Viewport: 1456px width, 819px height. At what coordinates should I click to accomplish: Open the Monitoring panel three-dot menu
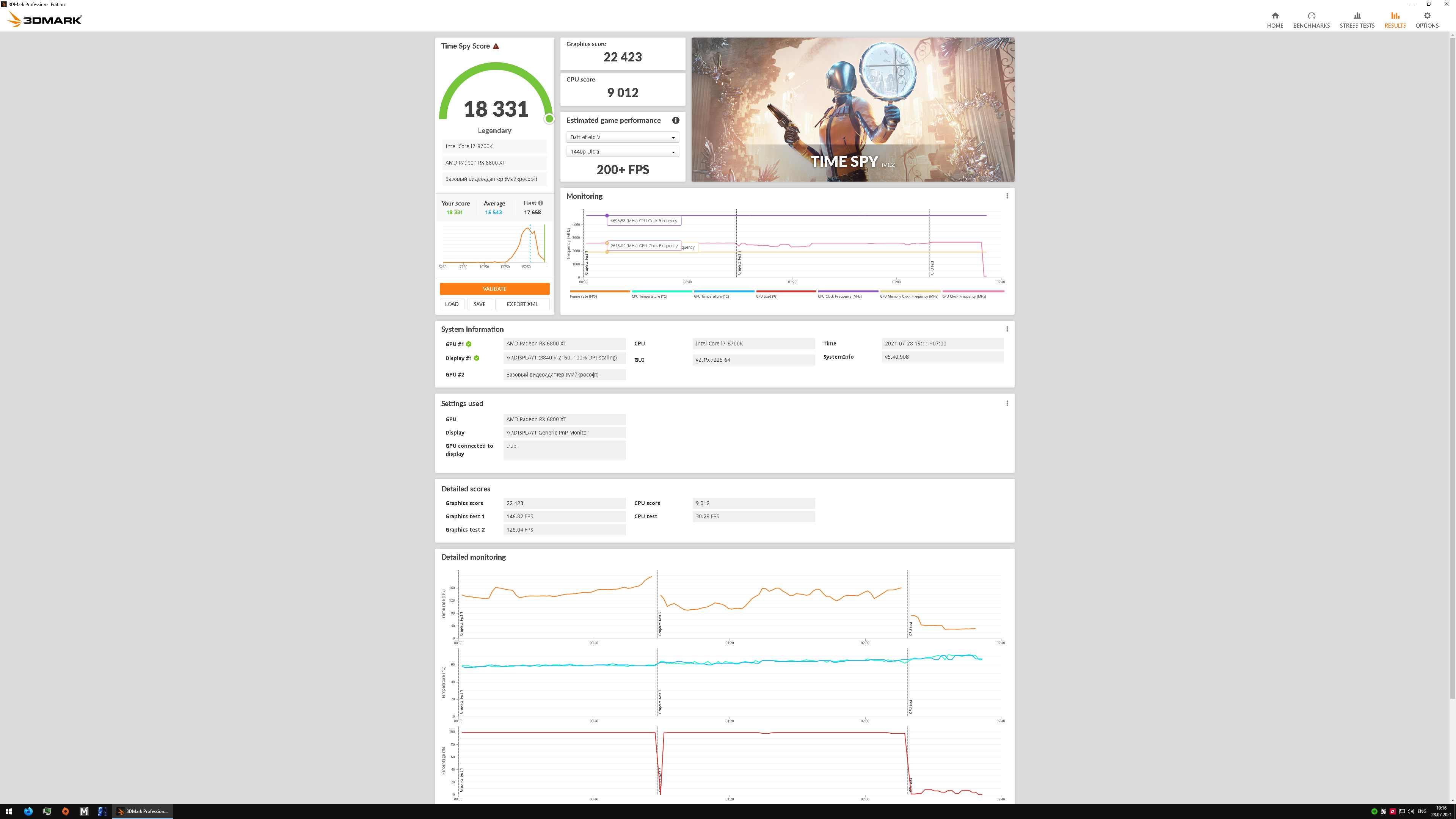(1007, 196)
